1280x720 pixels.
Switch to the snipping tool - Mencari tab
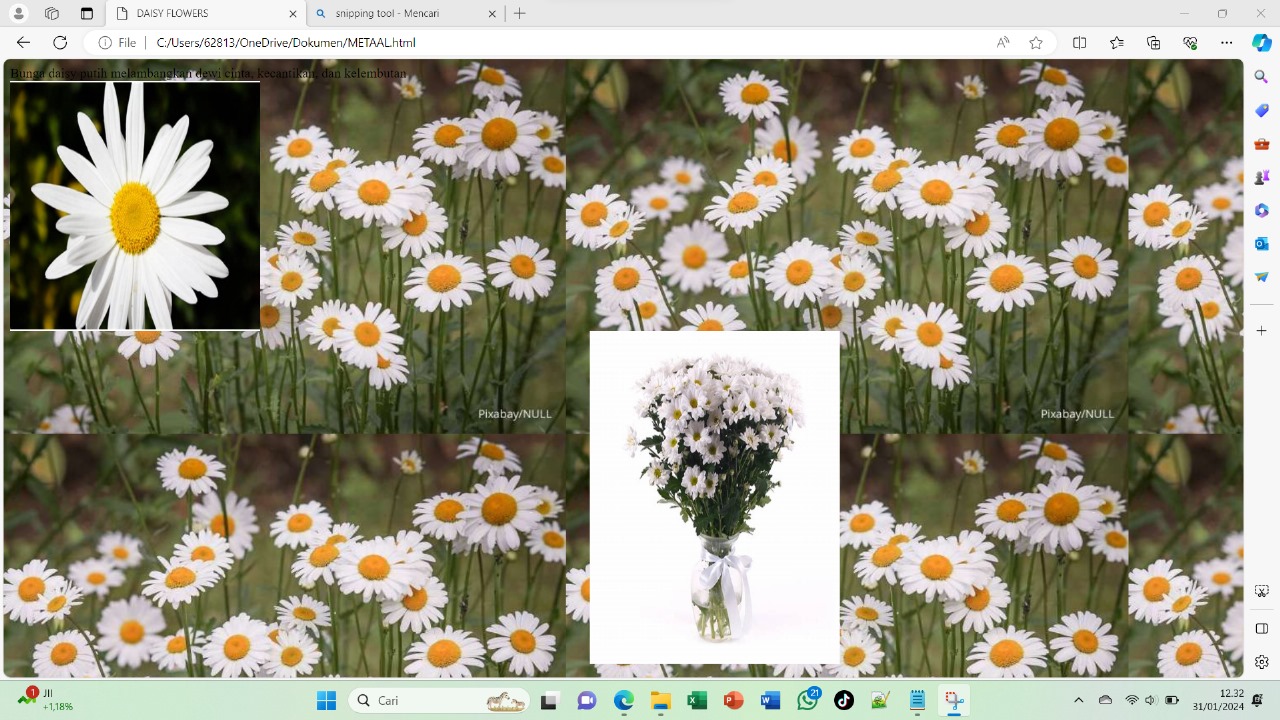tap(405, 14)
